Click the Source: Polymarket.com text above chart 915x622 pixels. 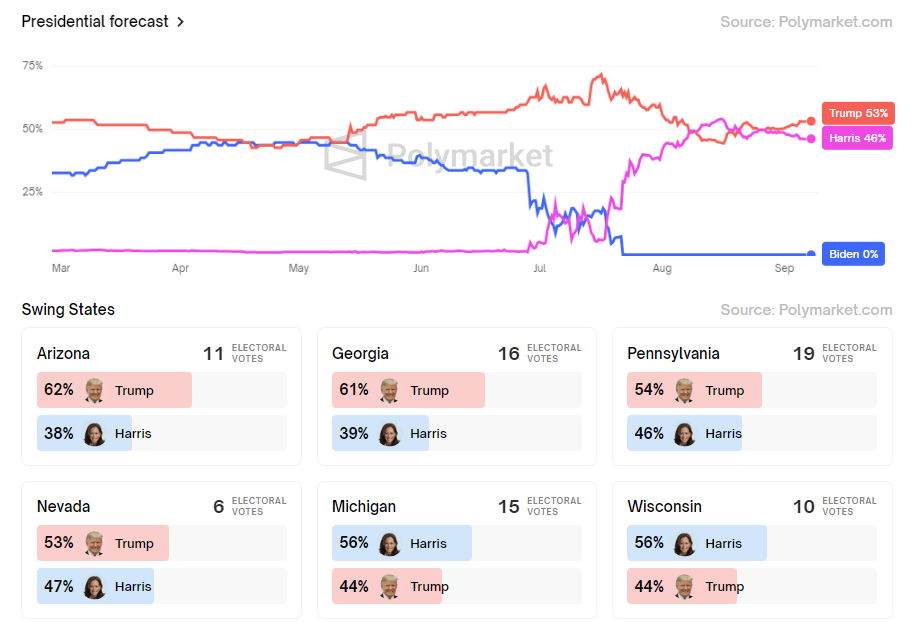(x=806, y=22)
